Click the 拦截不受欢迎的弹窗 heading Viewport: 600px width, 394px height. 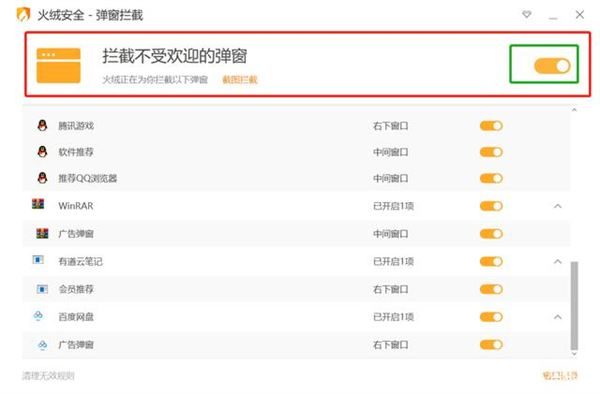click(x=174, y=56)
